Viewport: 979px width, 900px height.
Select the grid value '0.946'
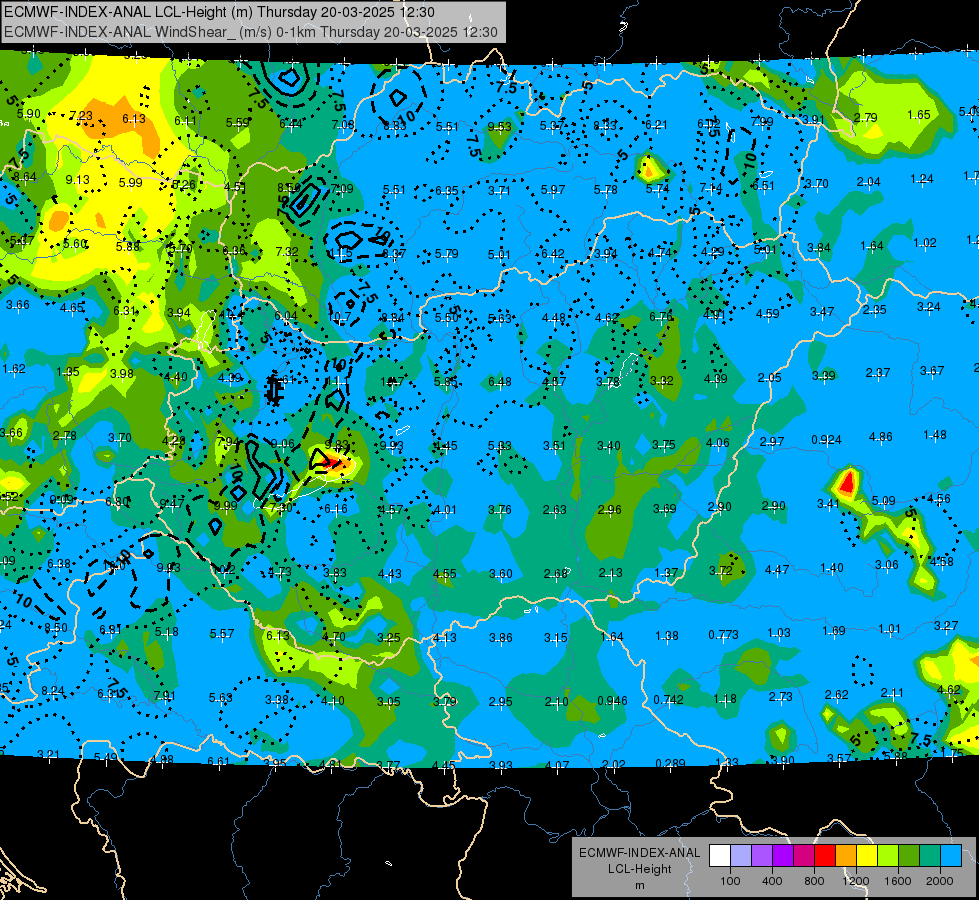pyautogui.click(x=612, y=701)
